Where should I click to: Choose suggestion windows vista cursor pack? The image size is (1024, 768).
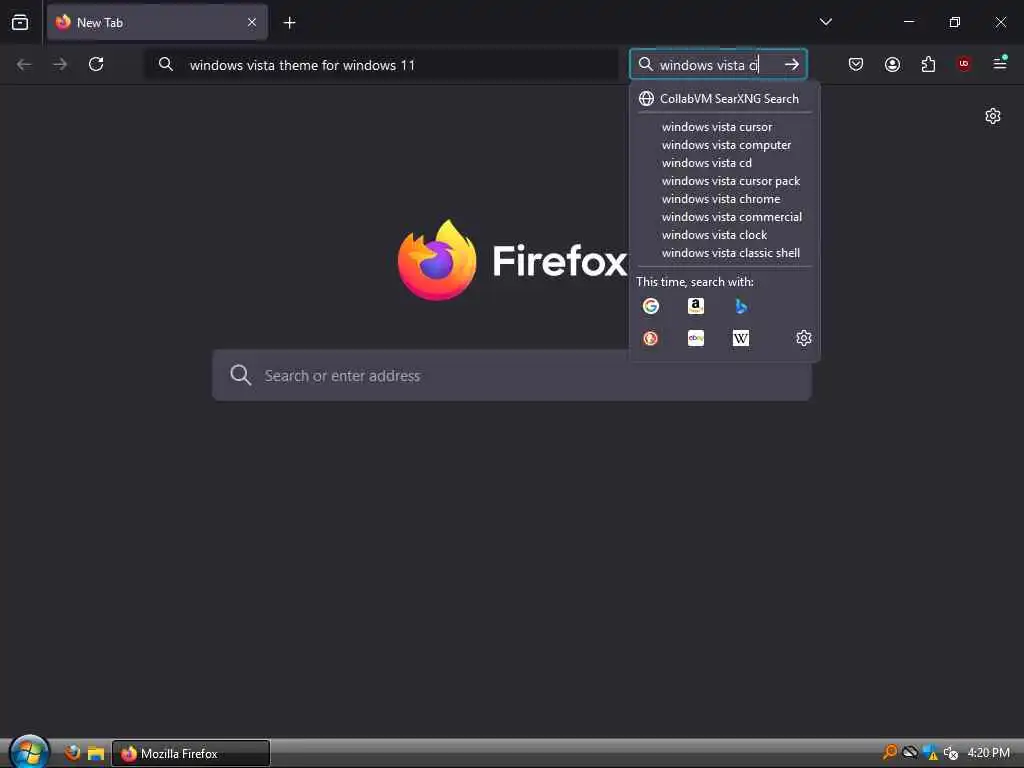pos(725,181)
